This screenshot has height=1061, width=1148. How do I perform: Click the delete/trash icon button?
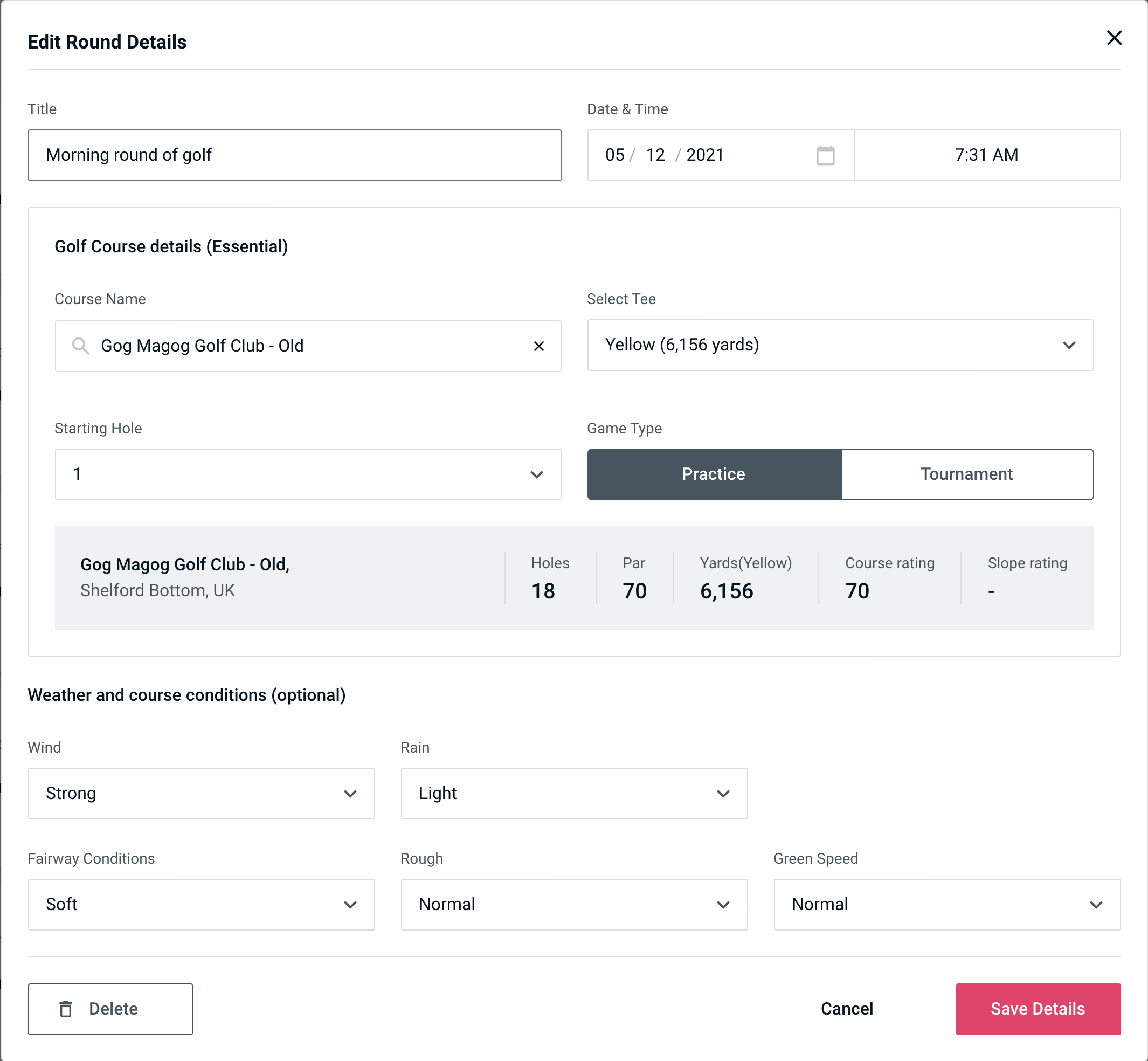pyautogui.click(x=67, y=1009)
